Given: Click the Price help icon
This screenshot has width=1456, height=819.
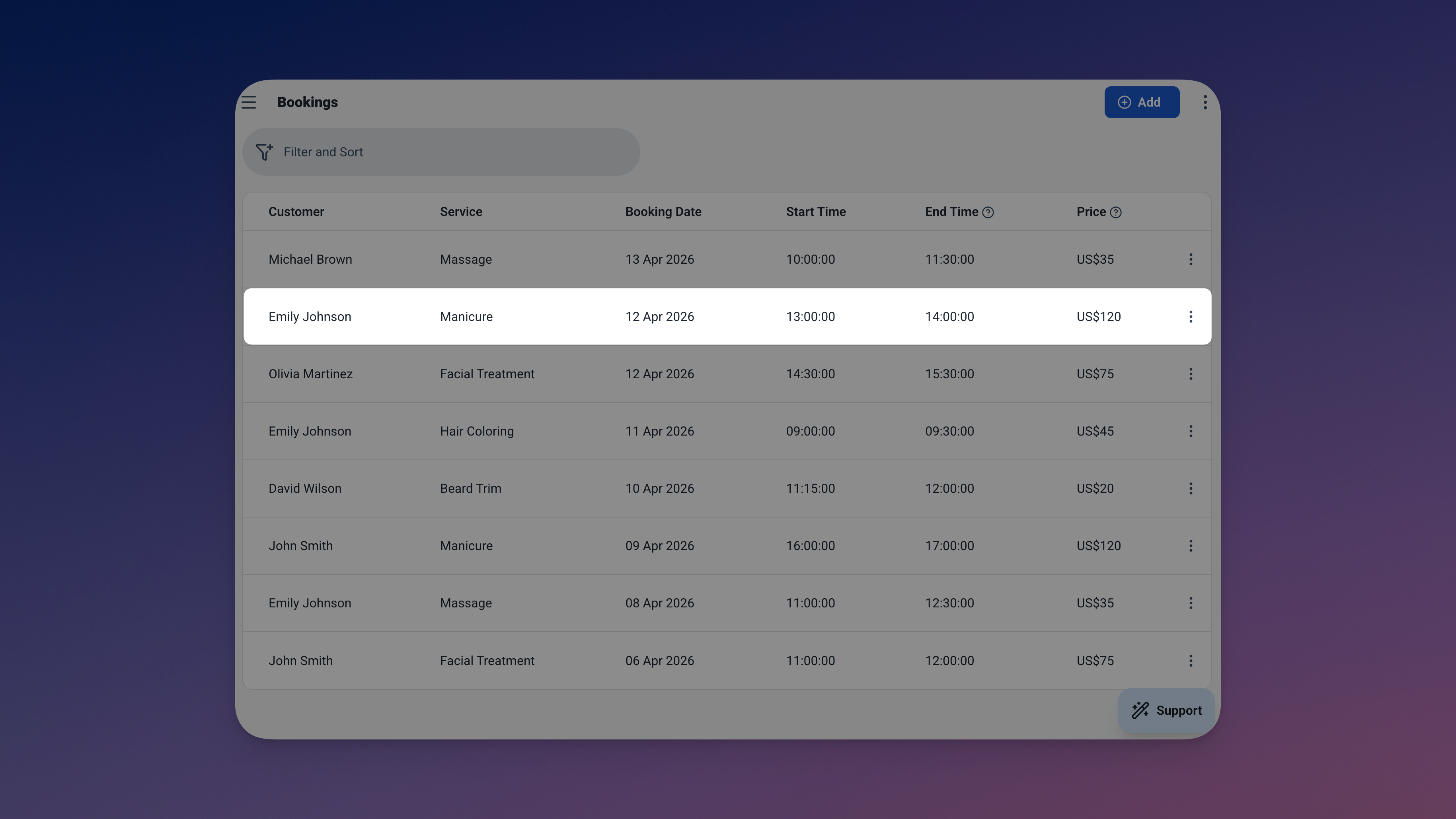Looking at the screenshot, I should click(x=1115, y=212).
